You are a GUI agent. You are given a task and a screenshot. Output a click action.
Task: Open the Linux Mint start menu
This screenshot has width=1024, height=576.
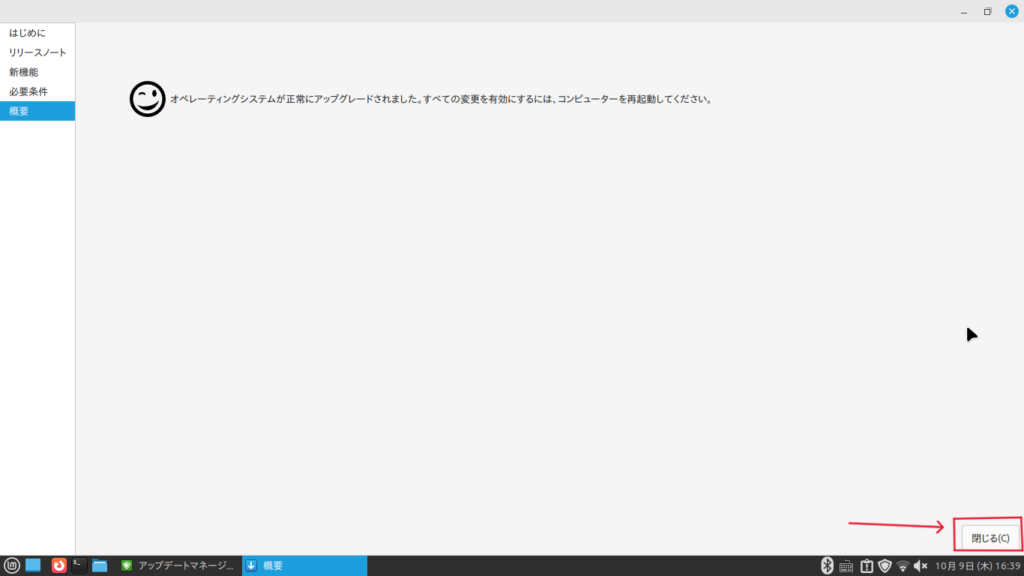pos(12,566)
